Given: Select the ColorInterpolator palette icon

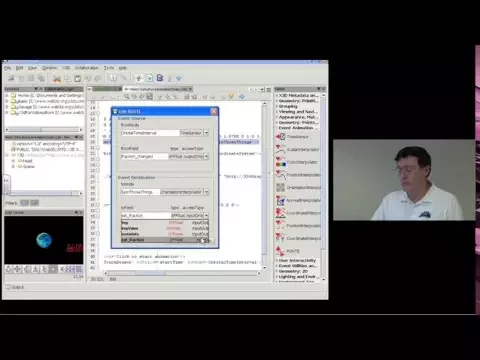Looking at the screenshot, I should [x=281, y=162].
